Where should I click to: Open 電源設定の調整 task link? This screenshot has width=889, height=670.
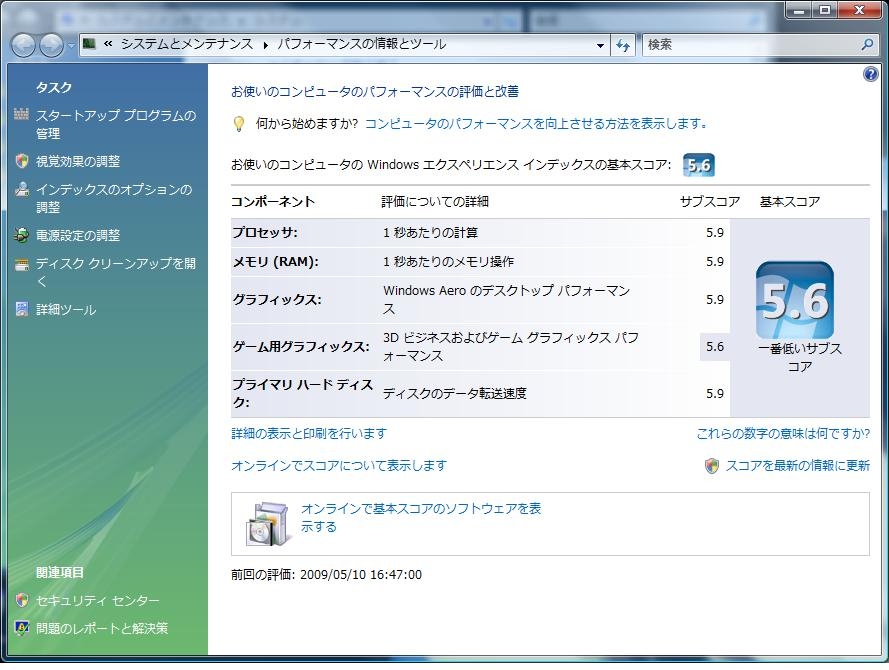pos(78,235)
